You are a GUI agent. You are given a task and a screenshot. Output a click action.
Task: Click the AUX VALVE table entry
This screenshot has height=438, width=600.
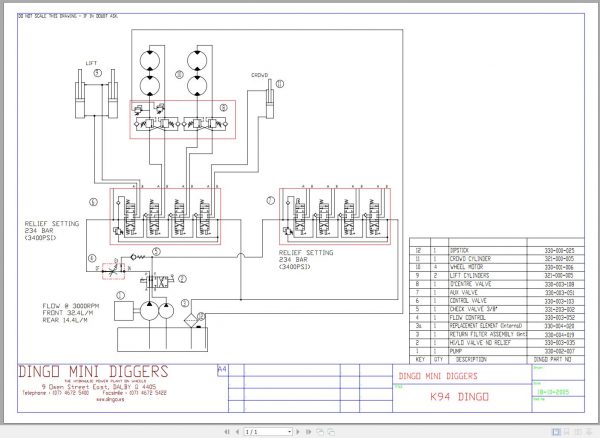click(463, 292)
